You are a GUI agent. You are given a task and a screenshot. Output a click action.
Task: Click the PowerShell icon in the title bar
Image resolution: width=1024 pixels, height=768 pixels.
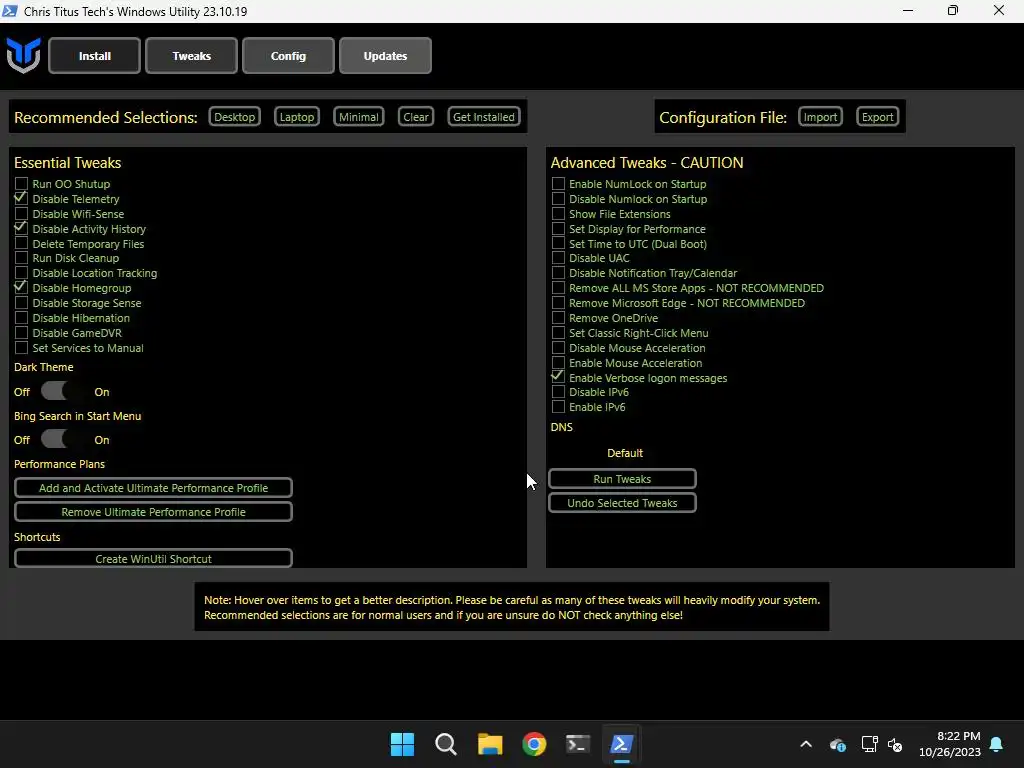[10, 11]
